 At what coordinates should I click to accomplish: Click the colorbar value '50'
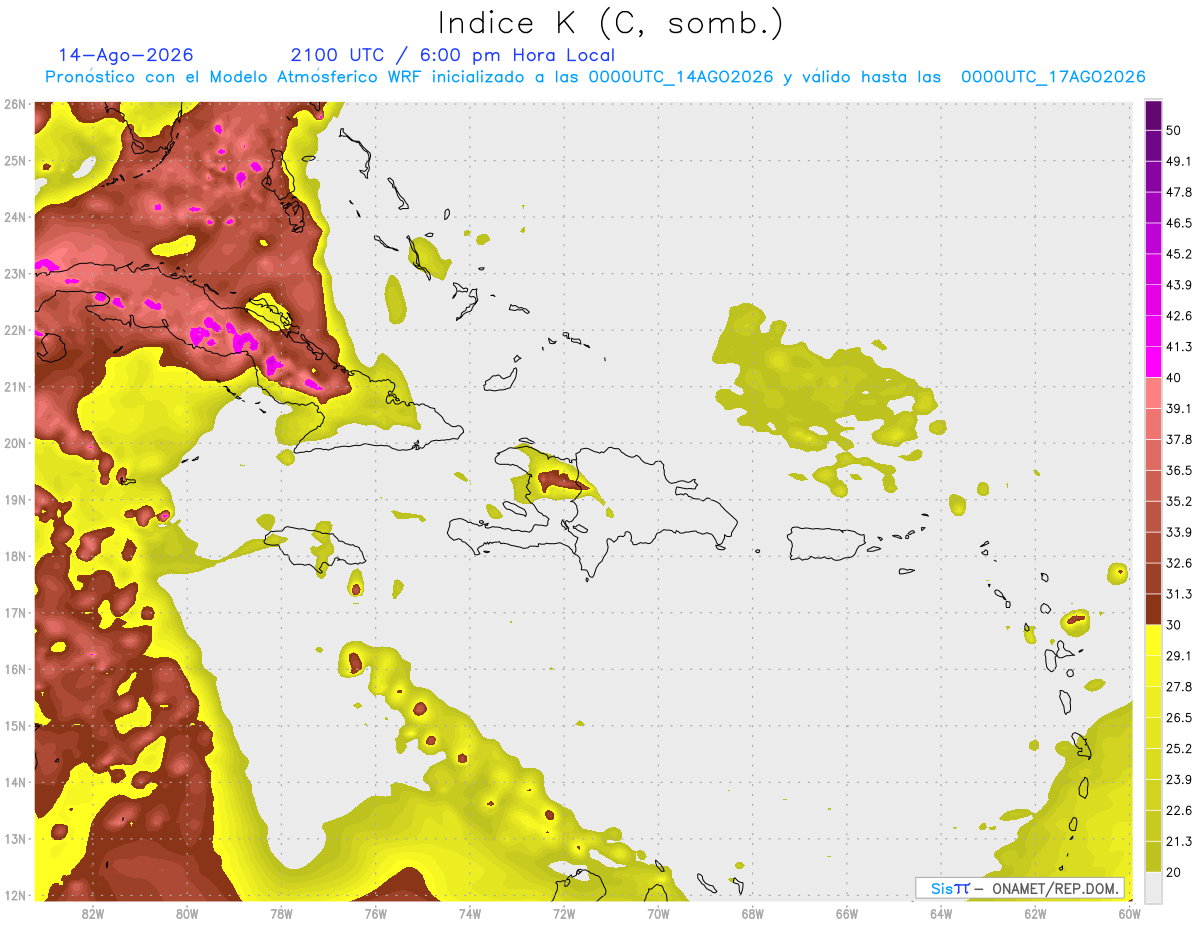pos(1174,130)
